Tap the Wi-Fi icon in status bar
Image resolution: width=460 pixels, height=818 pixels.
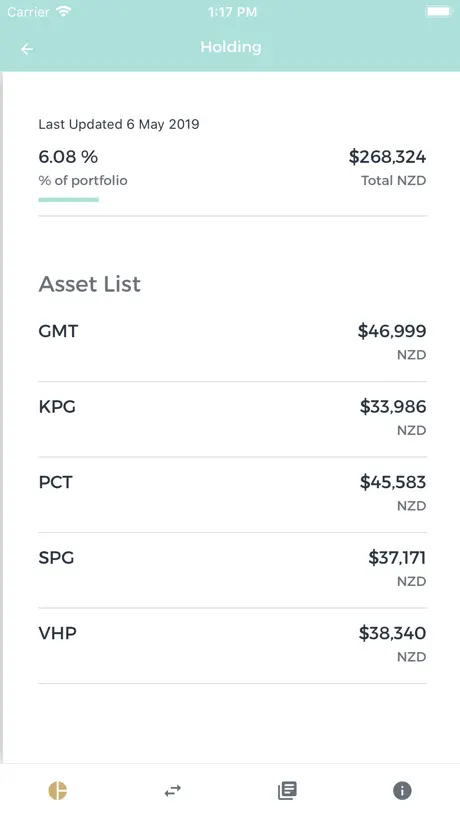tap(64, 11)
